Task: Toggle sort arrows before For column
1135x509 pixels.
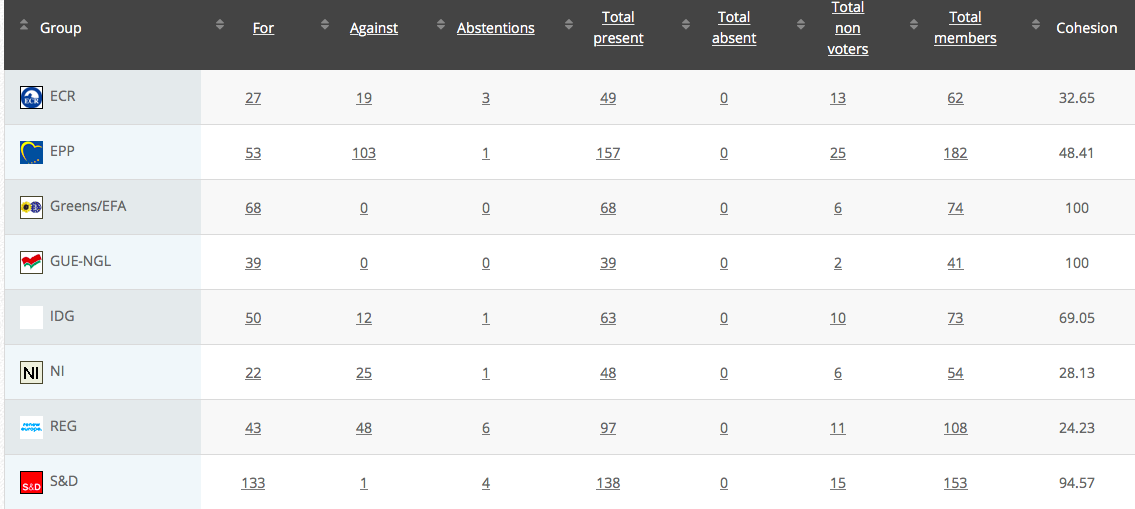Action: coord(220,26)
